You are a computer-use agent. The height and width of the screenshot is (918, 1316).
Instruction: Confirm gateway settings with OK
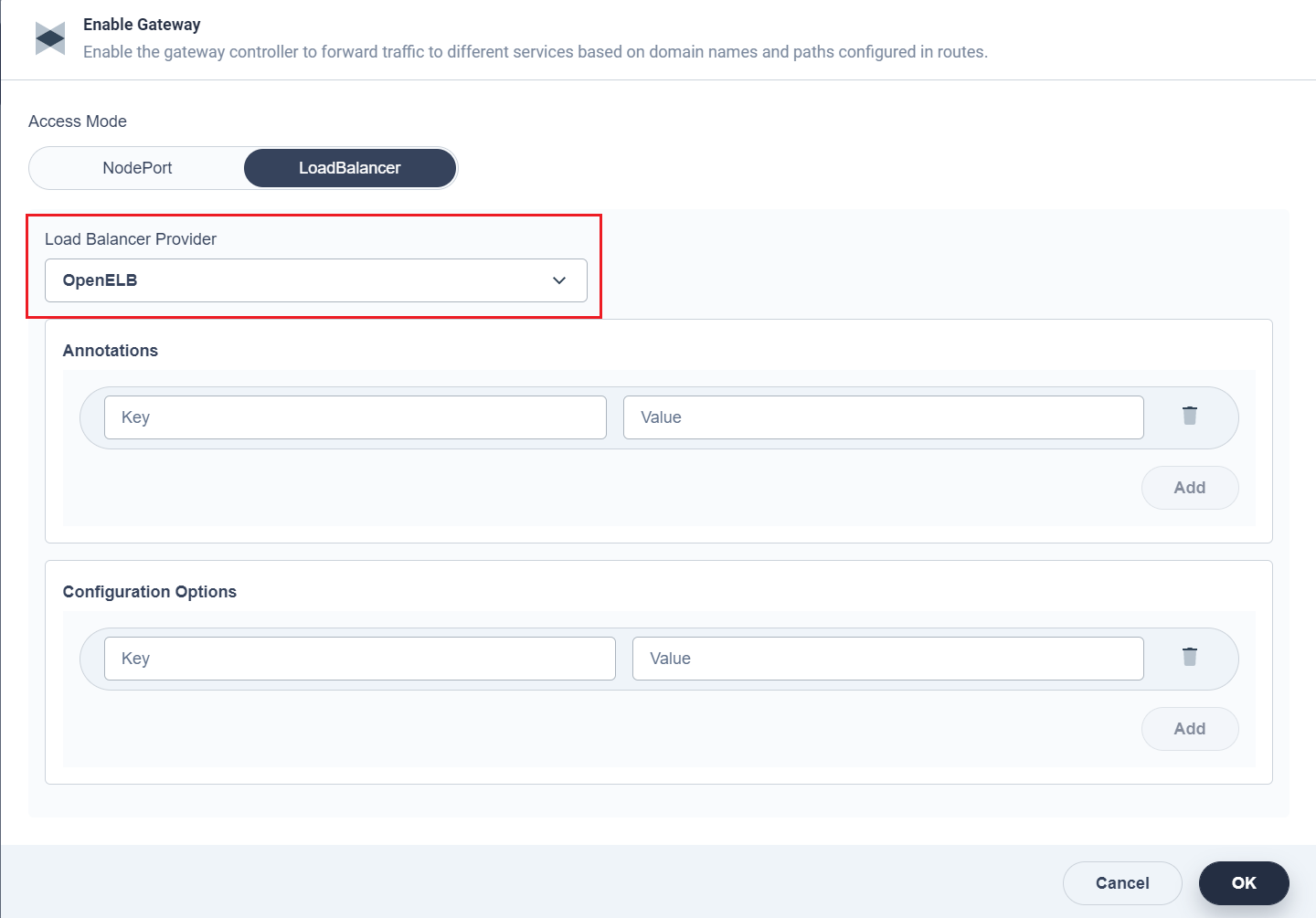pyautogui.click(x=1244, y=882)
